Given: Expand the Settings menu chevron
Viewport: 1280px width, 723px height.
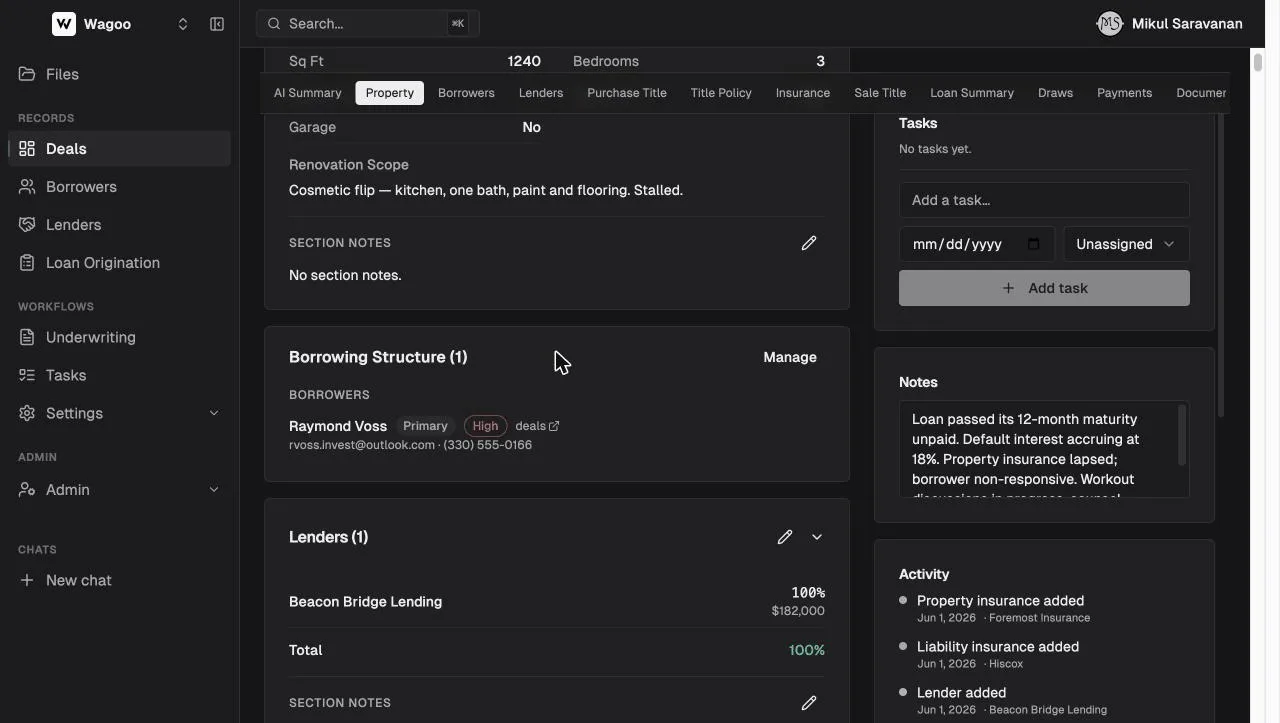Looking at the screenshot, I should (213, 413).
